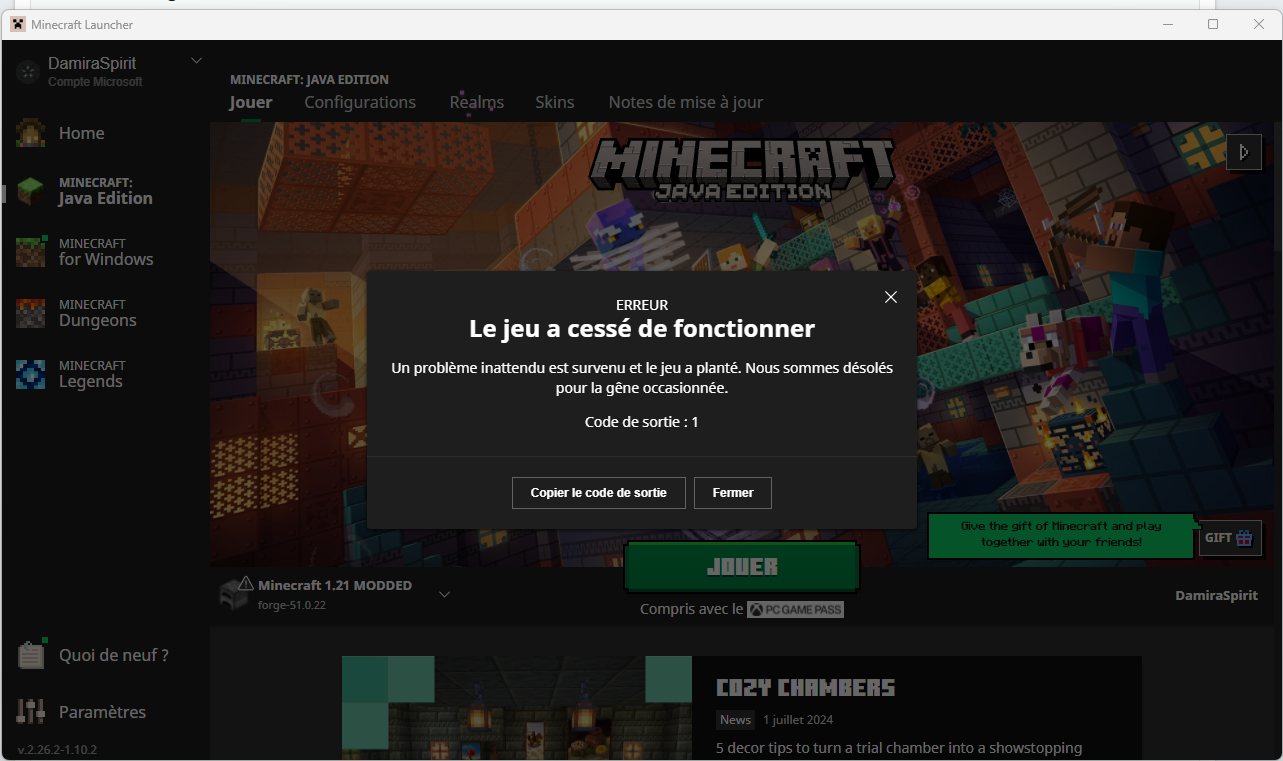The image size is (1283, 761).
Task: Open the 'Quoi de neuf ?' clipboard icon
Action: (31, 654)
